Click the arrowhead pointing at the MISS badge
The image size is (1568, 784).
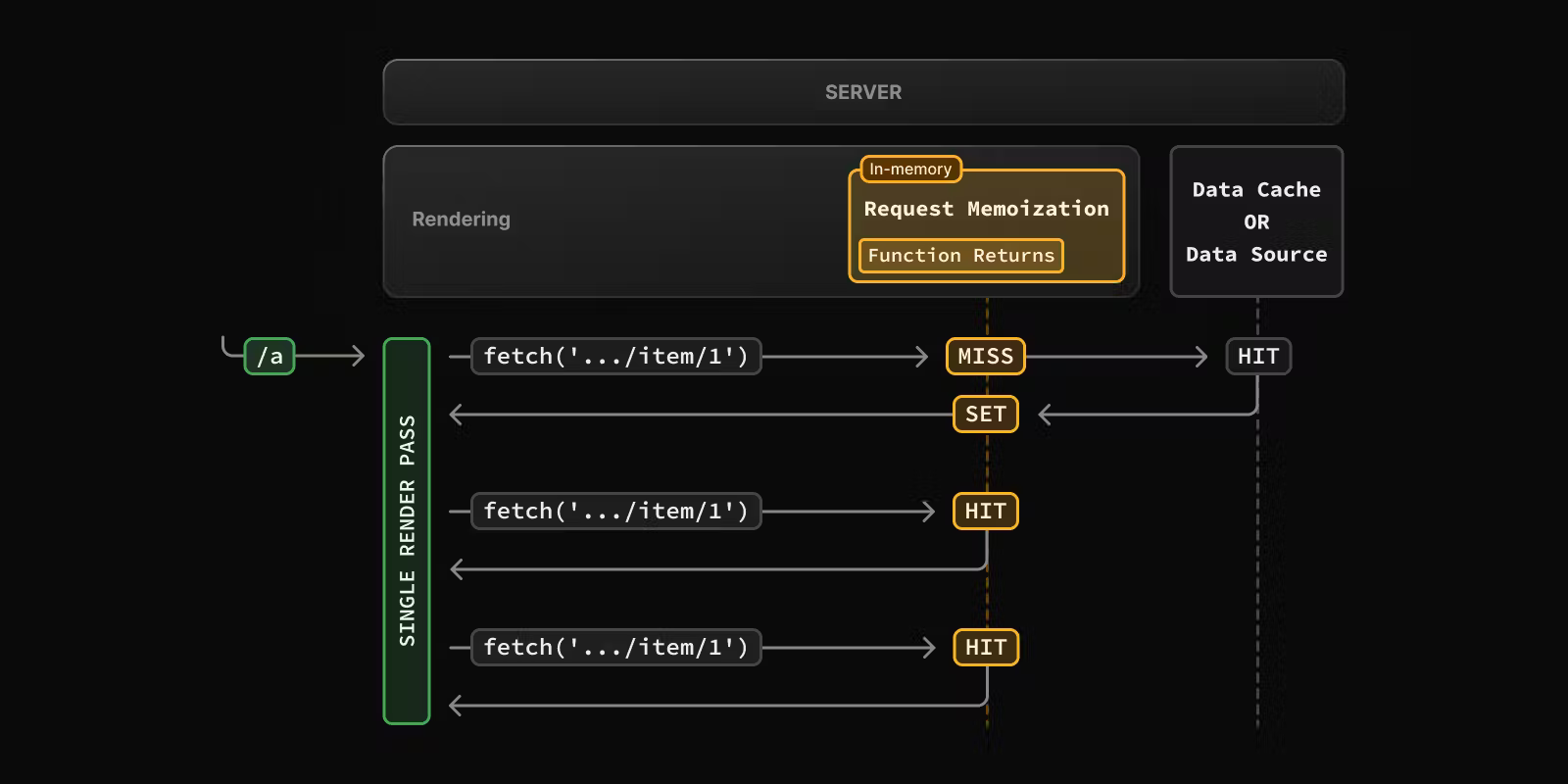pyautogui.click(x=922, y=357)
